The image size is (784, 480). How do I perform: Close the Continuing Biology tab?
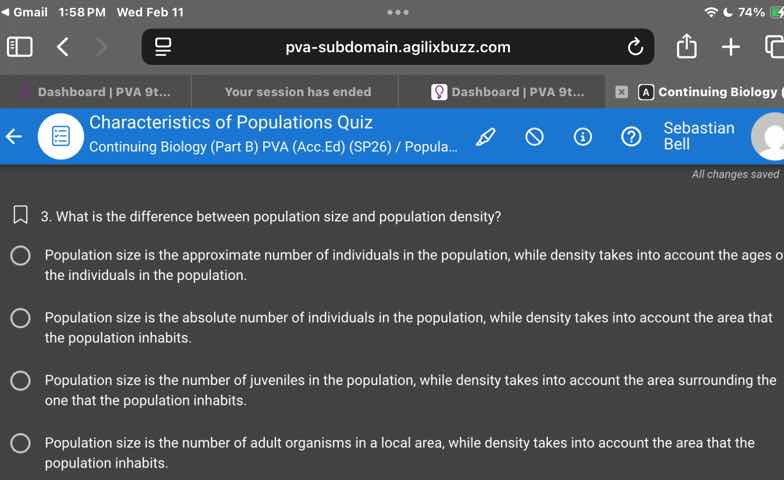pos(622,92)
